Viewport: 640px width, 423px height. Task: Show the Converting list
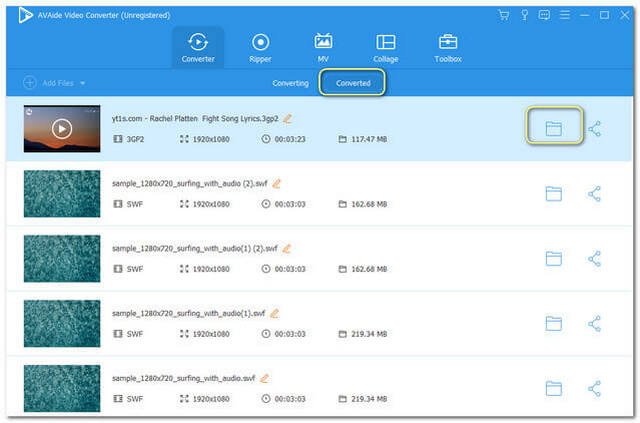(x=290, y=83)
